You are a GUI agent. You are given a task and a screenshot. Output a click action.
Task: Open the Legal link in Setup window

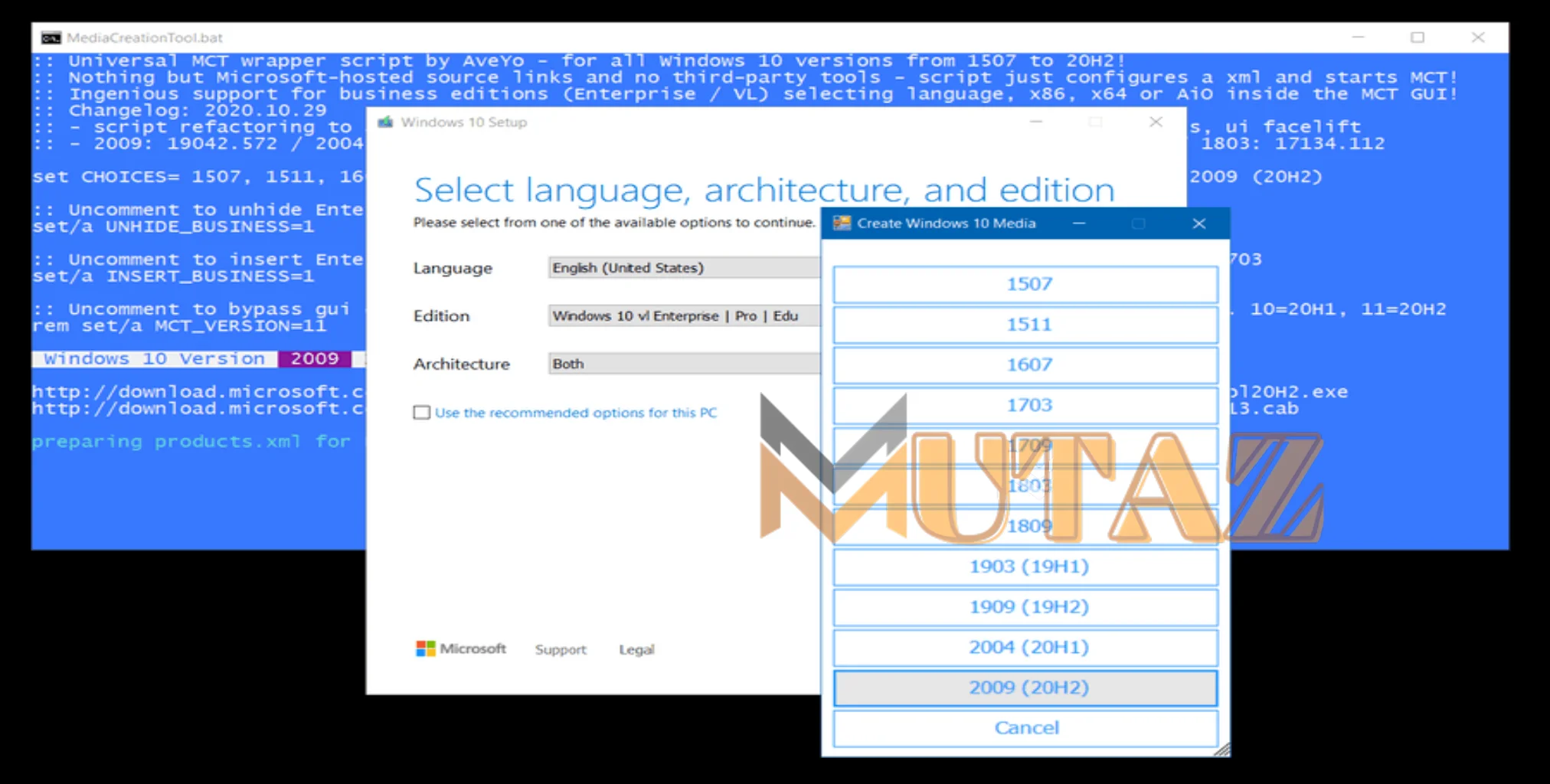tap(636, 649)
